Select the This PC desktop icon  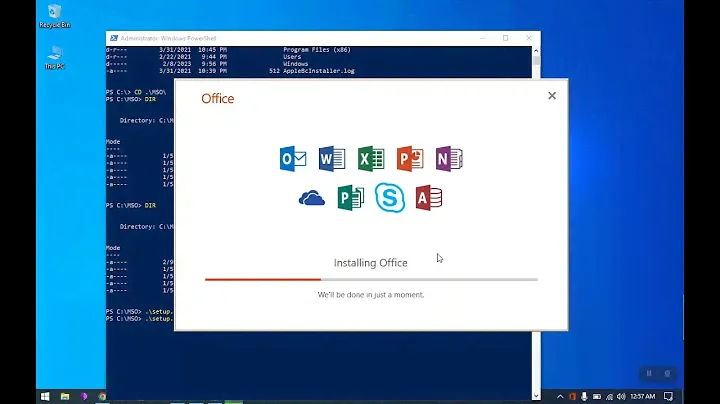tap(53, 56)
